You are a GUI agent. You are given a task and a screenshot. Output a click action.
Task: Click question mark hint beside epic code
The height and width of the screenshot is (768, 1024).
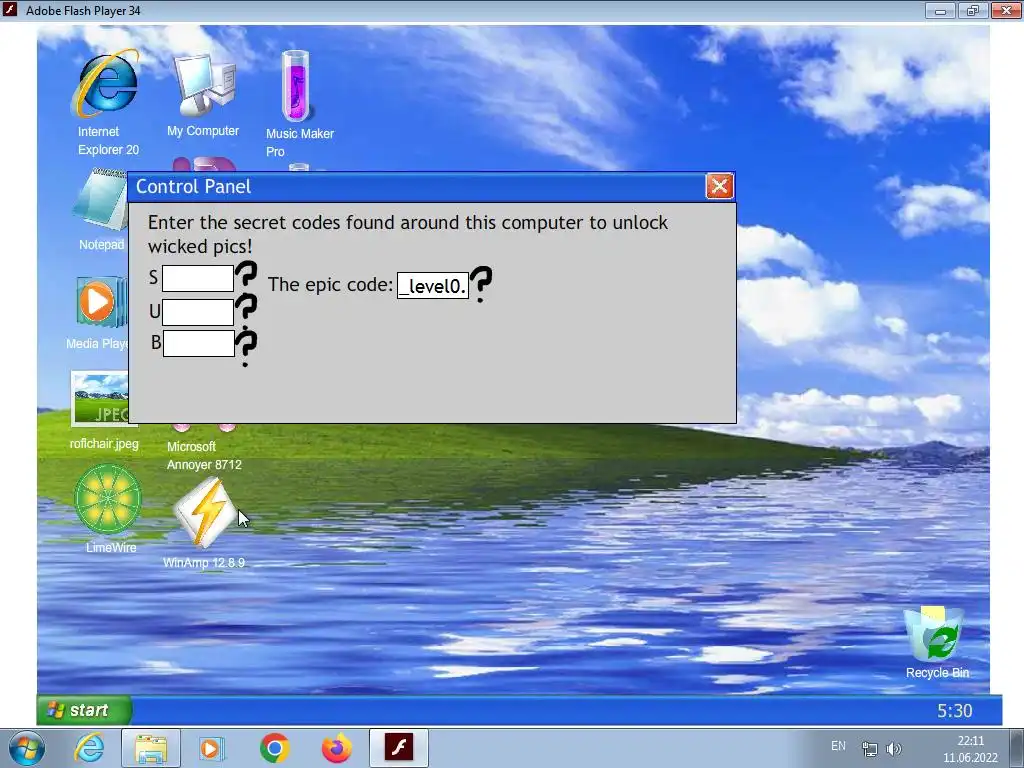tap(481, 284)
